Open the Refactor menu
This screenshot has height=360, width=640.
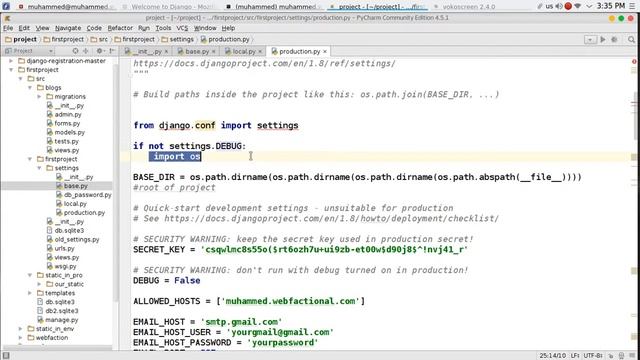[120, 28]
